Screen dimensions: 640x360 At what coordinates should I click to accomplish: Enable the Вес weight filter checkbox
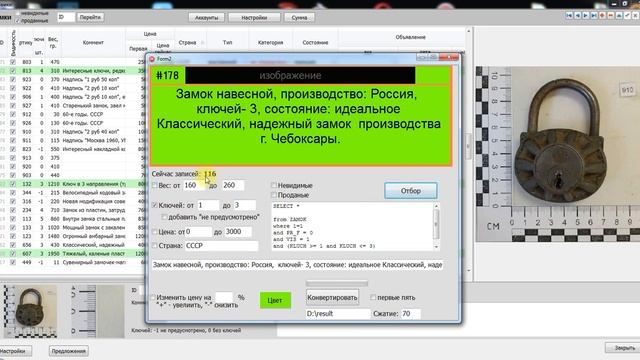point(155,185)
